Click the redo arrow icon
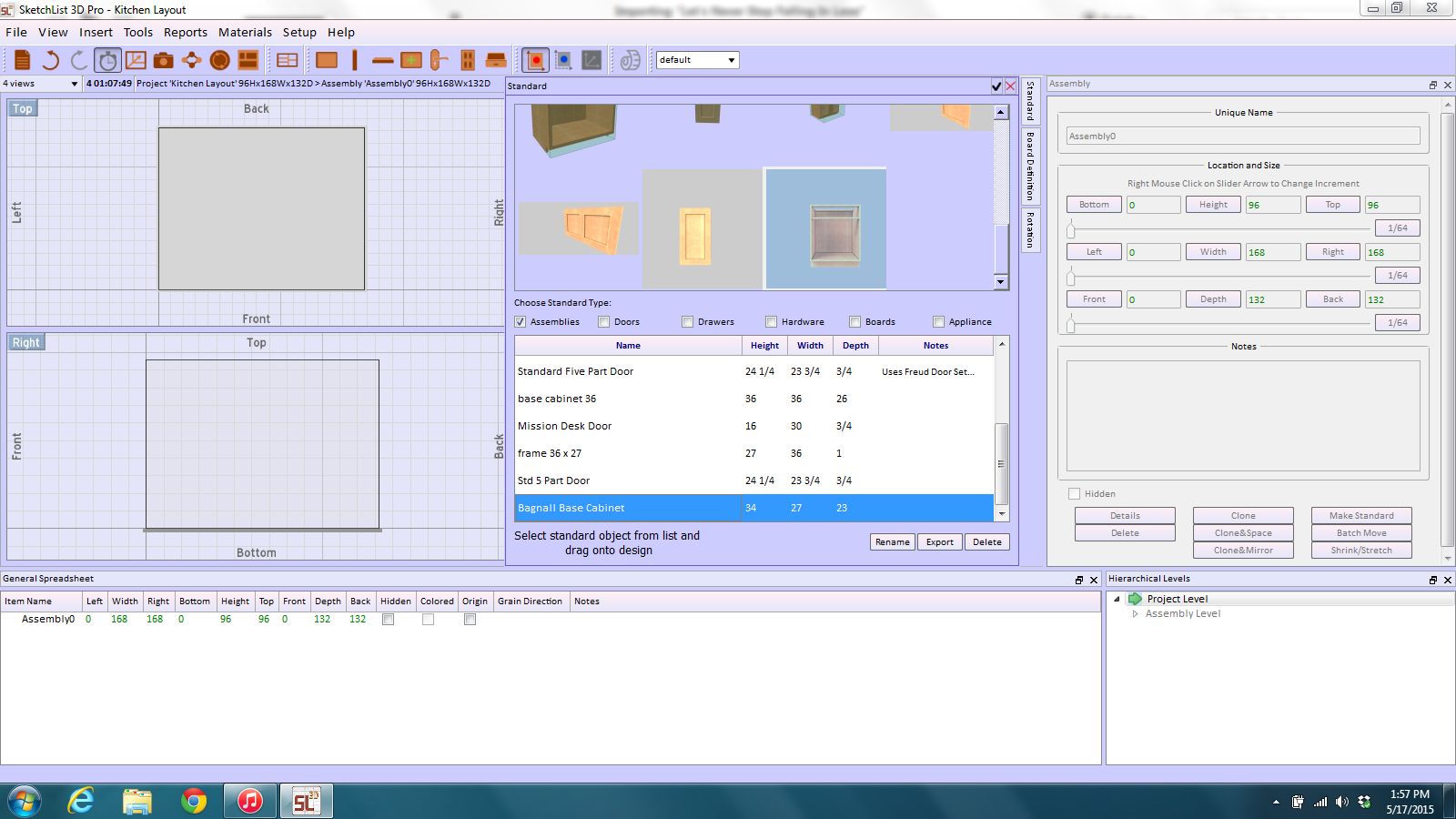 pyautogui.click(x=79, y=60)
